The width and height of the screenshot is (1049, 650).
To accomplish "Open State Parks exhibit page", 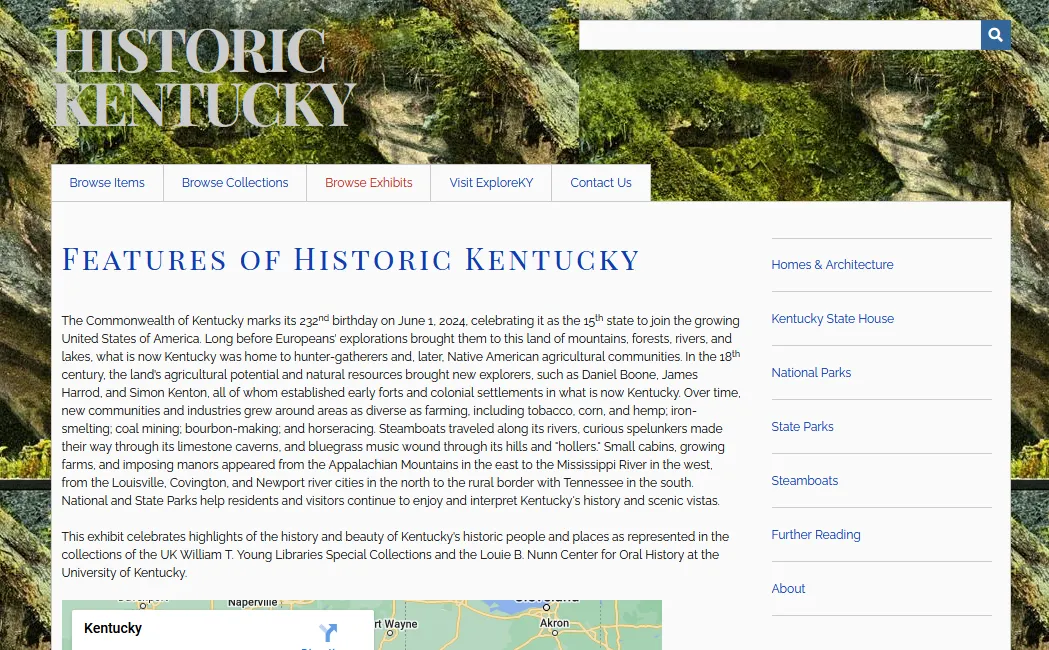I will [802, 427].
